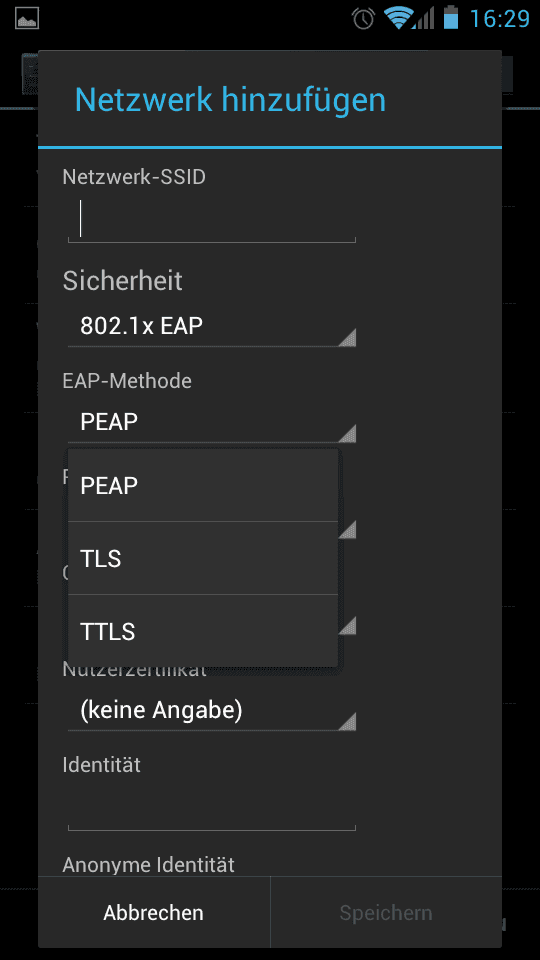Pick TTLS in the dropdown list
The height and width of the screenshot is (960, 540).
[x=203, y=631]
